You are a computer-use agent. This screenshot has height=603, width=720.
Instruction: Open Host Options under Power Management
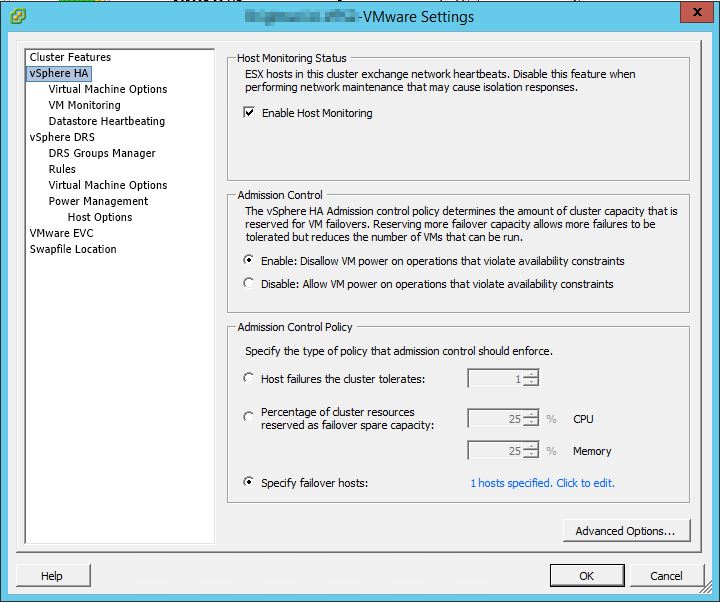click(x=100, y=217)
